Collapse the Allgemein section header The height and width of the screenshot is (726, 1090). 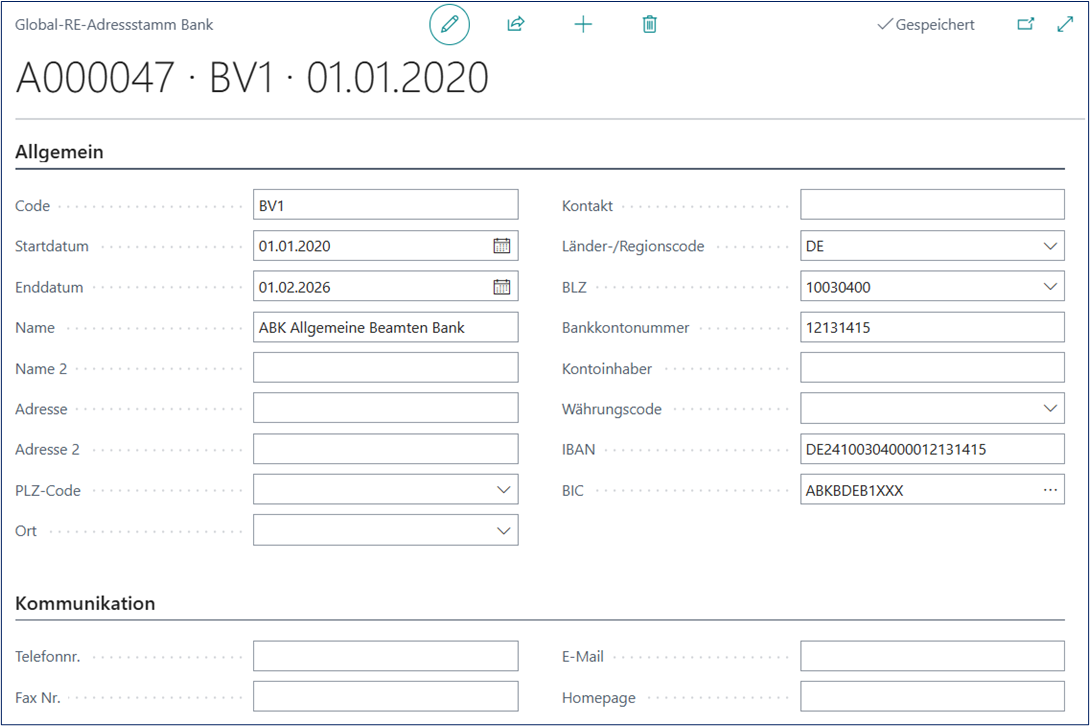[60, 153]
